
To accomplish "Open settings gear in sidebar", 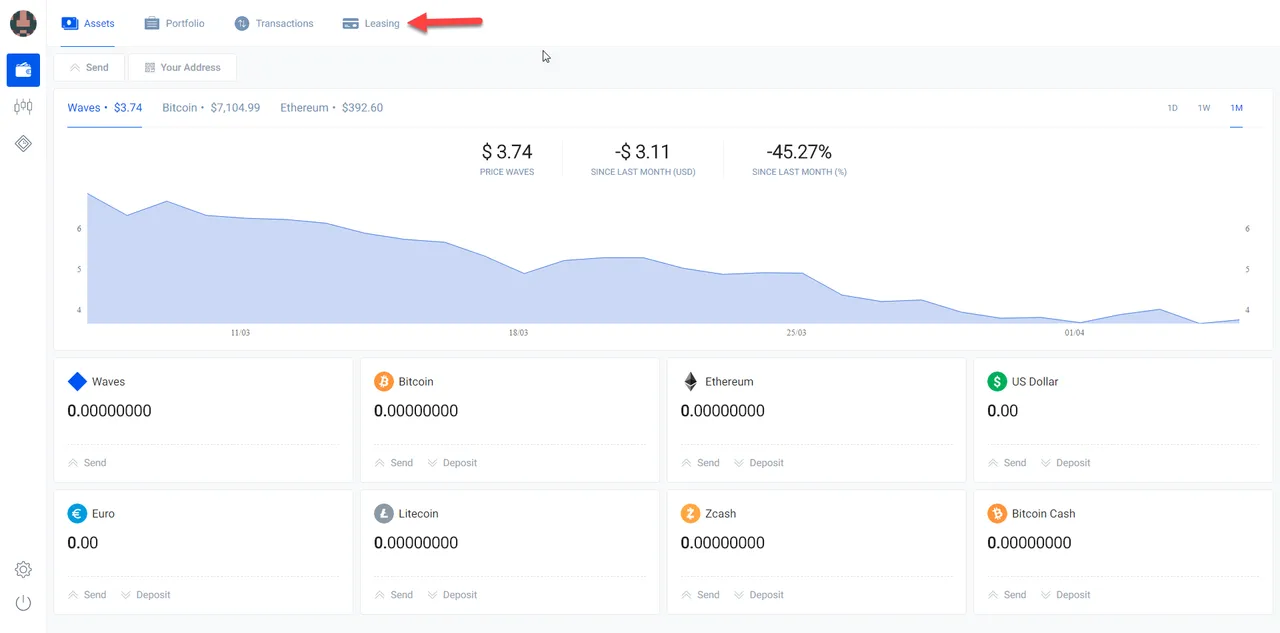I will coord(23,569).
